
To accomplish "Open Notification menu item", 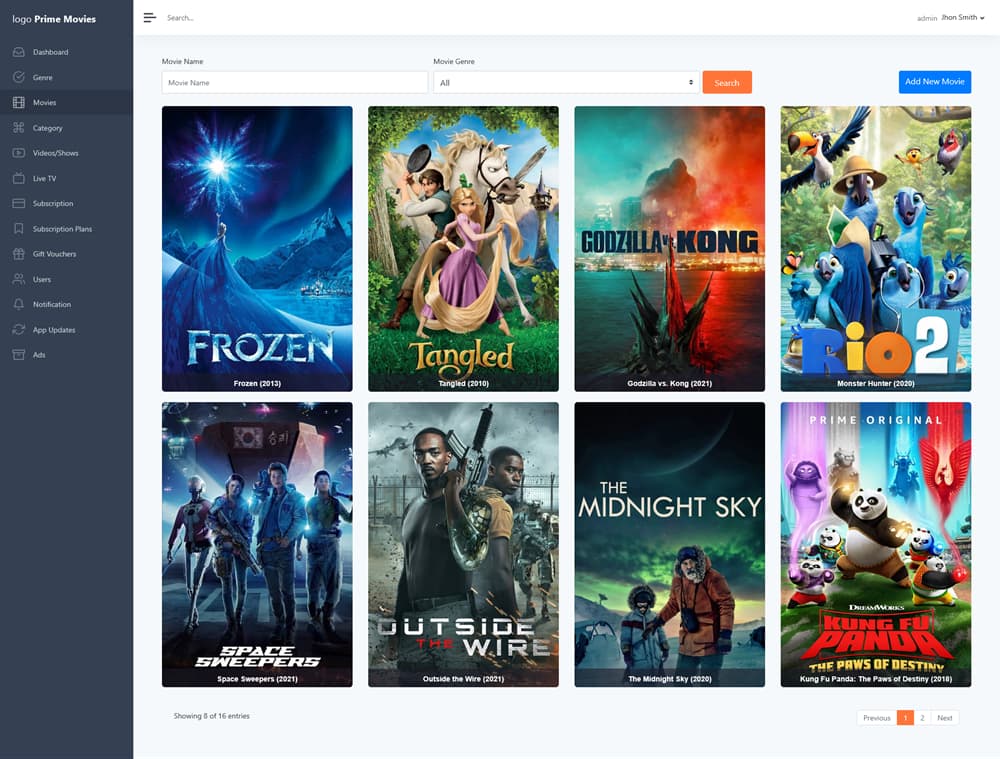I will (66, 304).
